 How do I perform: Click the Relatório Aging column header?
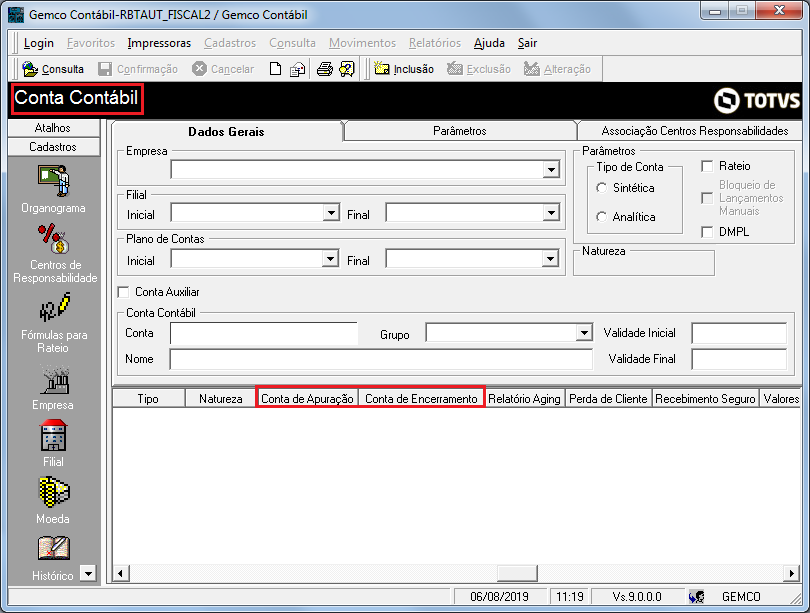click(x=524, y=398)
